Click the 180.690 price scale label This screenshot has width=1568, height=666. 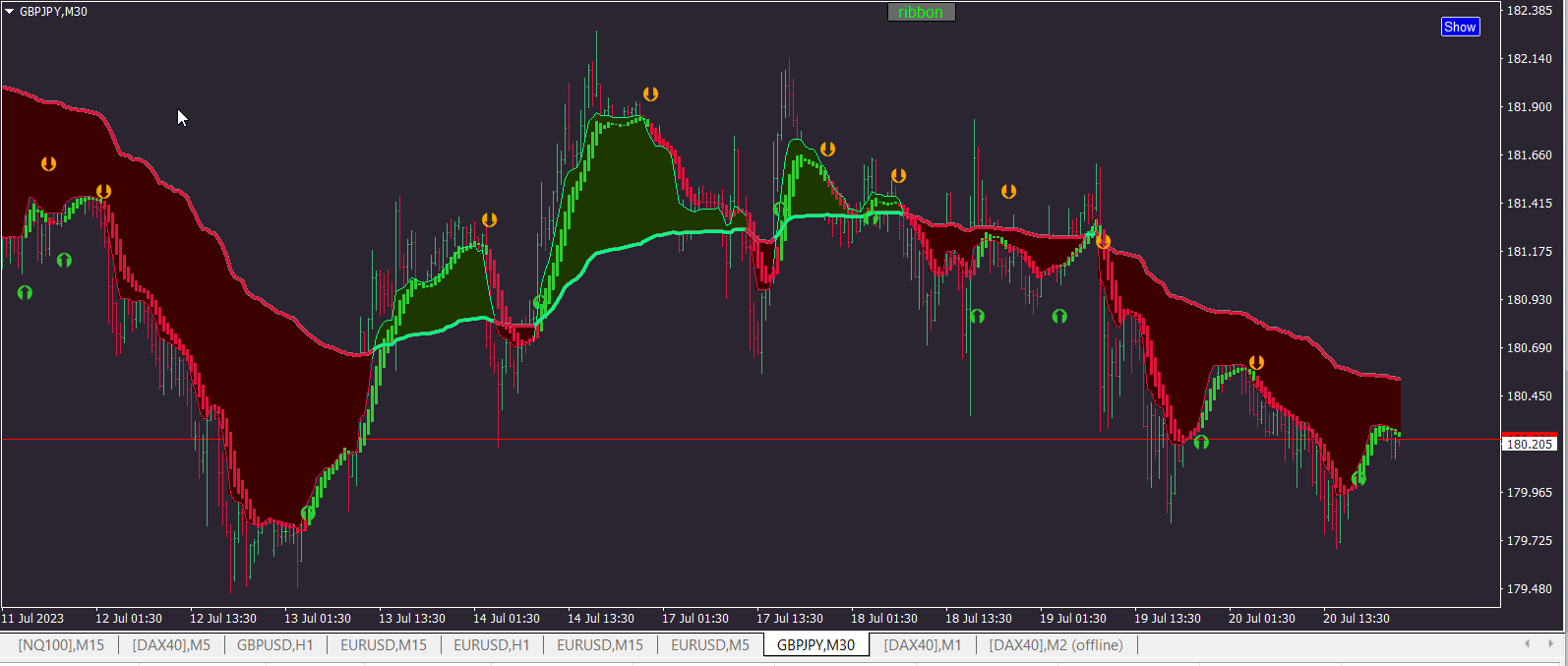1530,348
